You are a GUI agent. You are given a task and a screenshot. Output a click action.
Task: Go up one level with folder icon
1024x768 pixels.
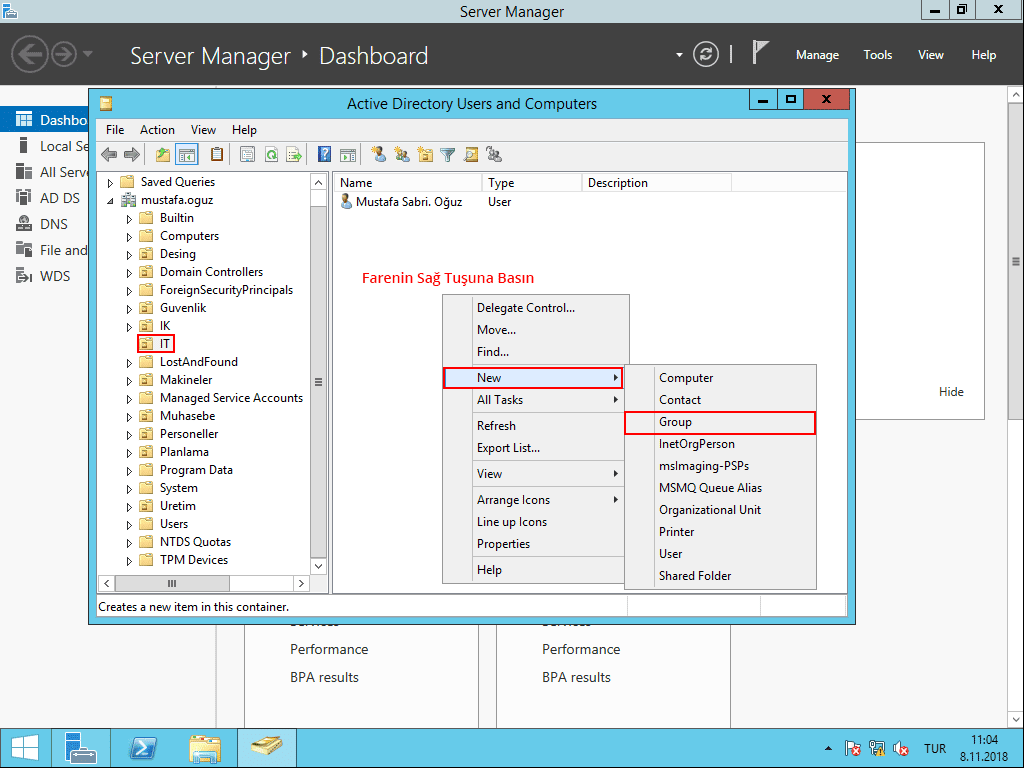163,155
